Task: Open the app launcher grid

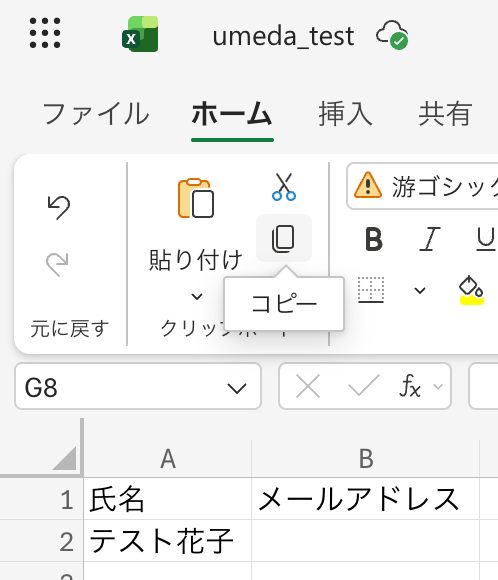Action: pos(45,33)
